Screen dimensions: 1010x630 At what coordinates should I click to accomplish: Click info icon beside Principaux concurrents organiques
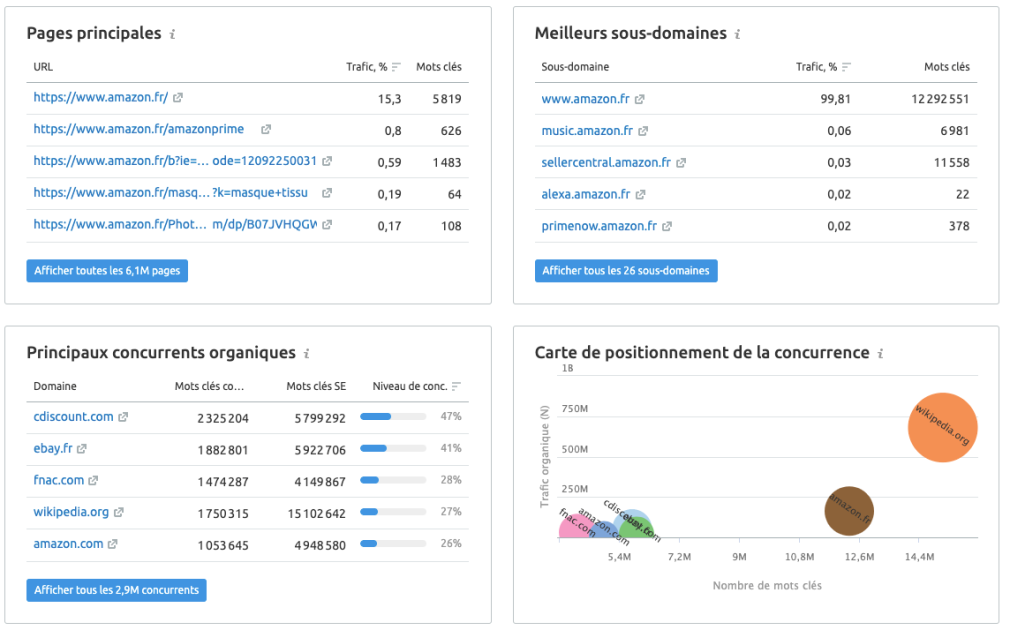click(307, 354)
